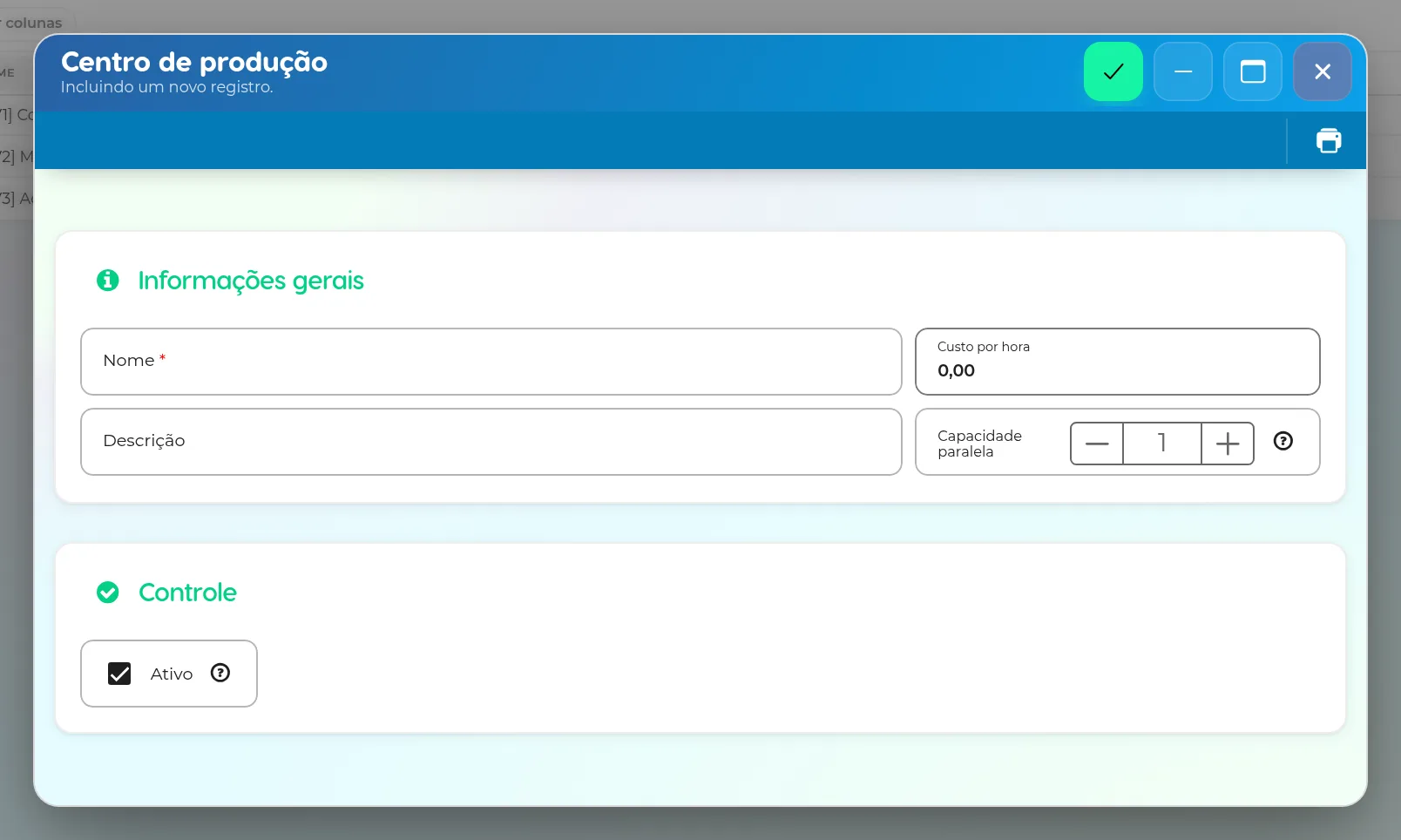The width and height of the screenshot is (1401, 840).
Task: Uncheck the Ativo checkbox
Action: (x=119, y=674)
